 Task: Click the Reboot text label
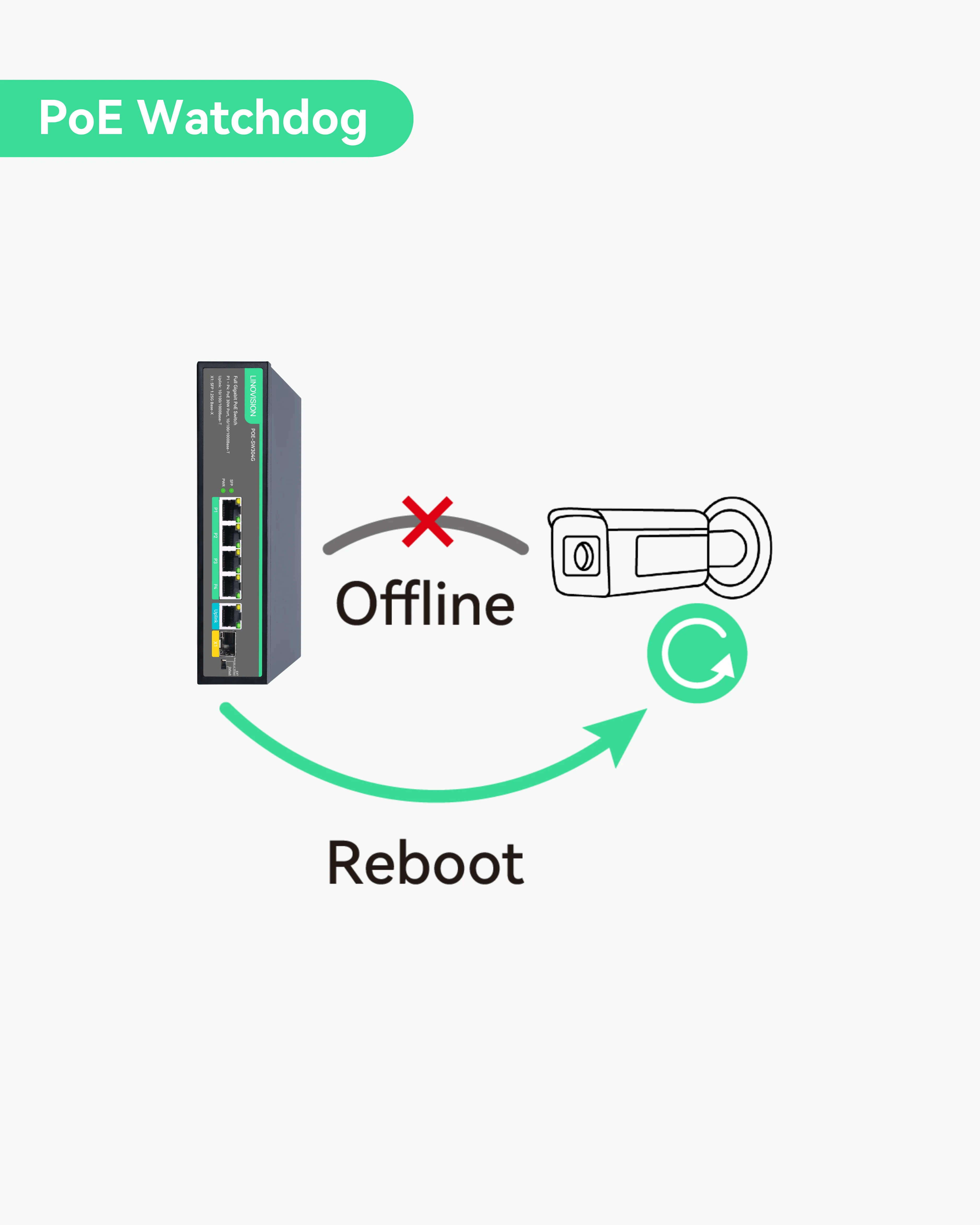(x=425, y=863)
